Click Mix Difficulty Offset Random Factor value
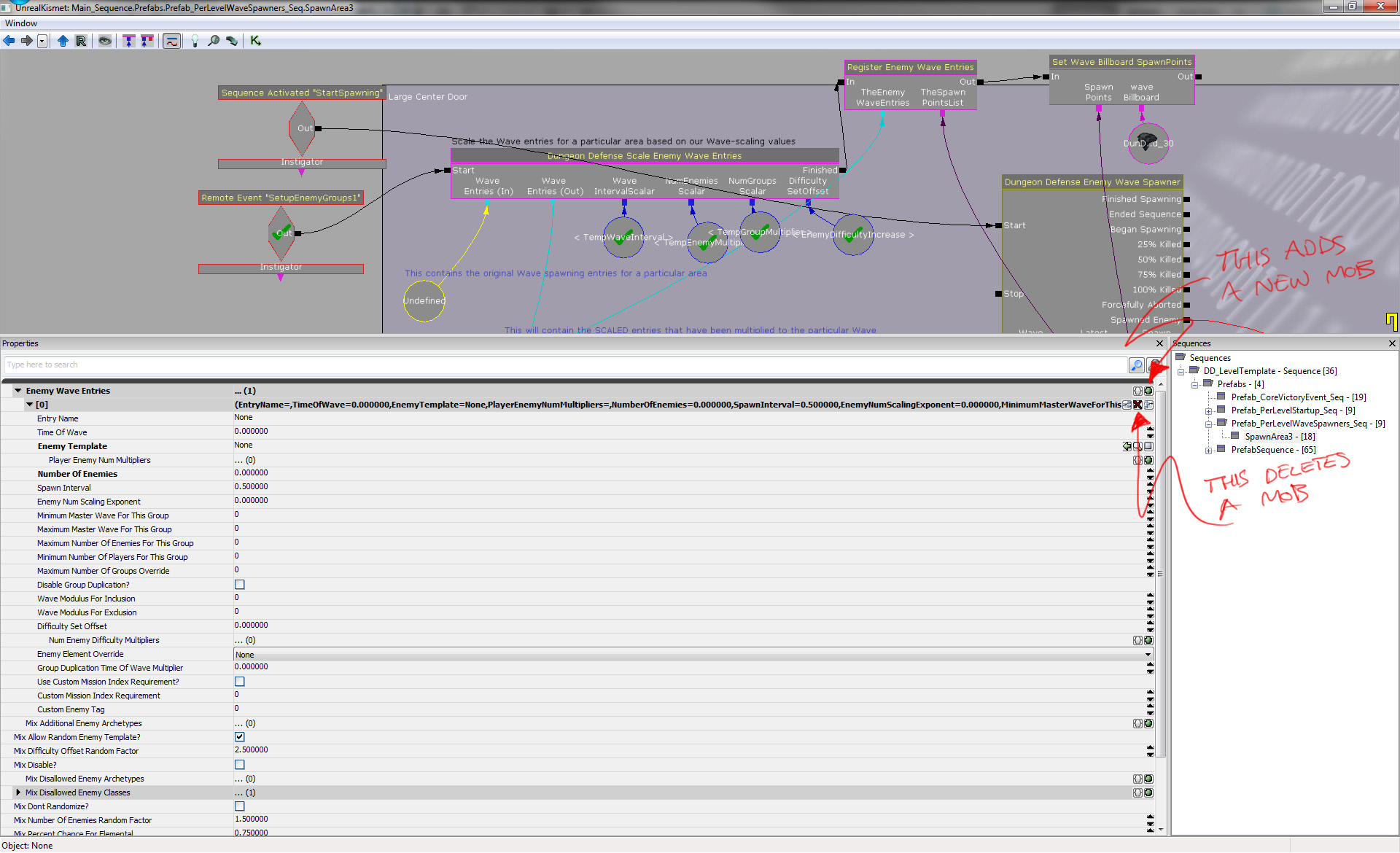The image size is (1400, 853). [689, 750]
